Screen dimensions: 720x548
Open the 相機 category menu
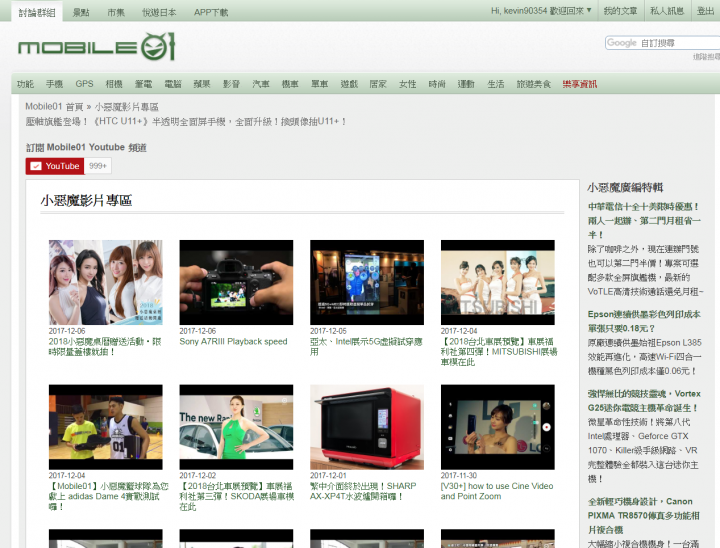pos(114,84)
